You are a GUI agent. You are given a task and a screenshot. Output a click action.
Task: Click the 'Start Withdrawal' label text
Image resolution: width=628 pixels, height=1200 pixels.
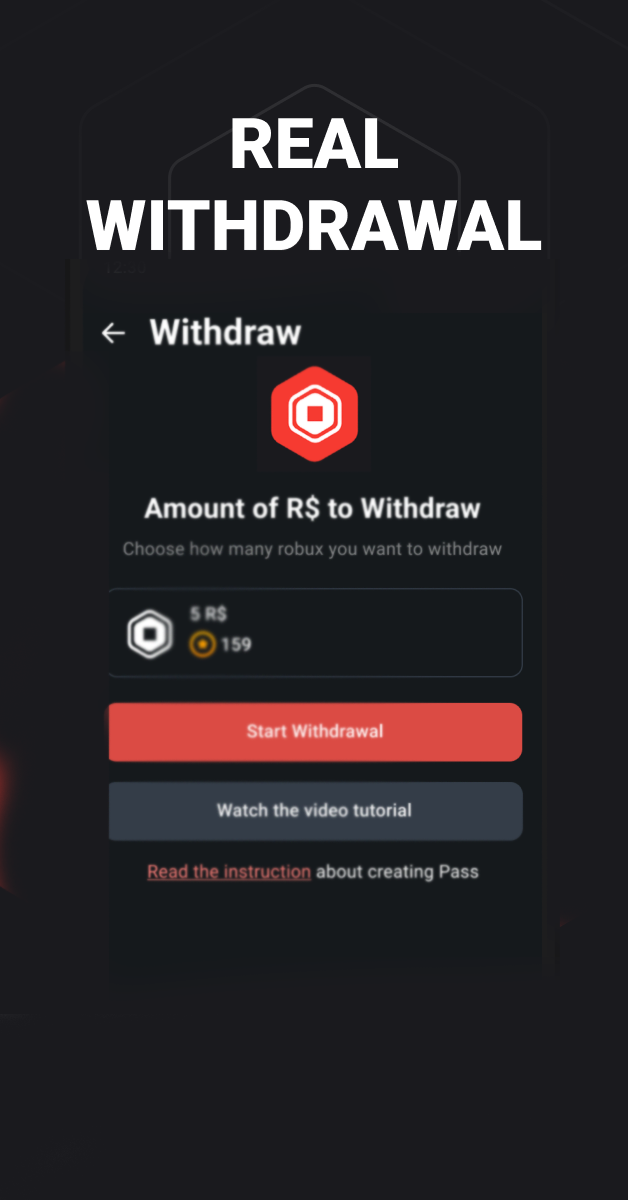(x=315, y=731)
